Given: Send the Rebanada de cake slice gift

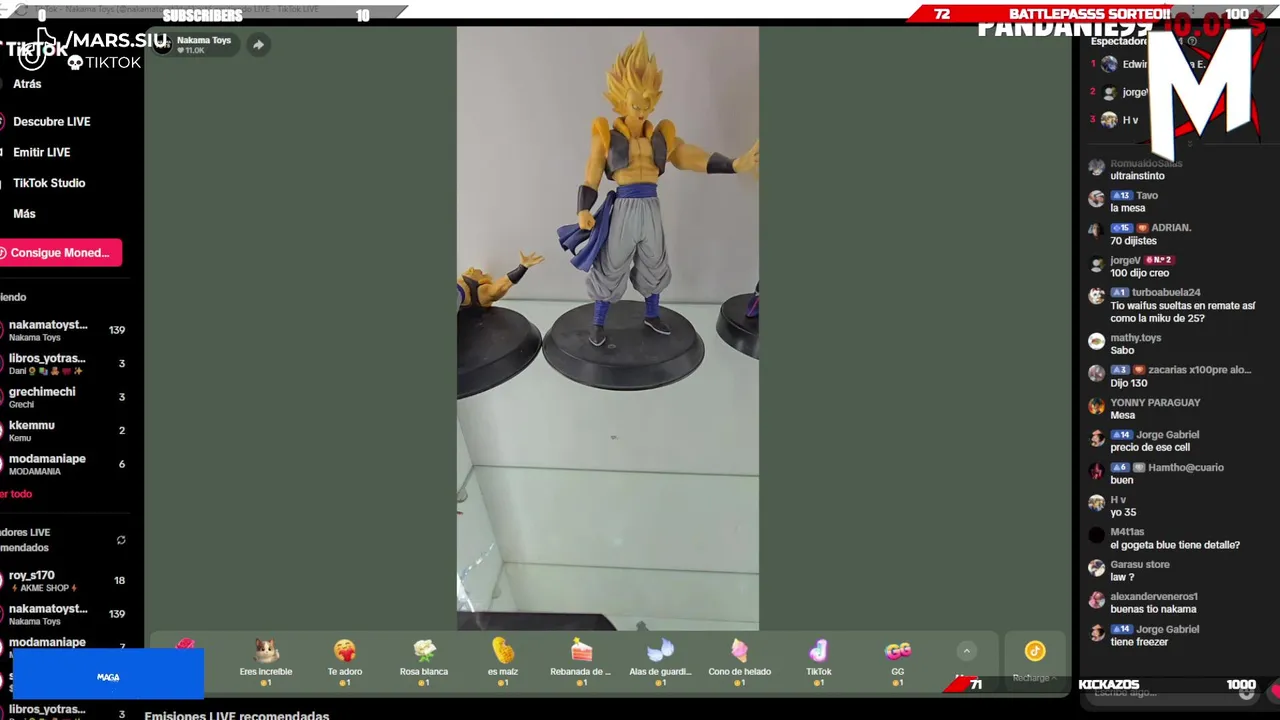Looking at the screenshot, I should tap(581, 661).
